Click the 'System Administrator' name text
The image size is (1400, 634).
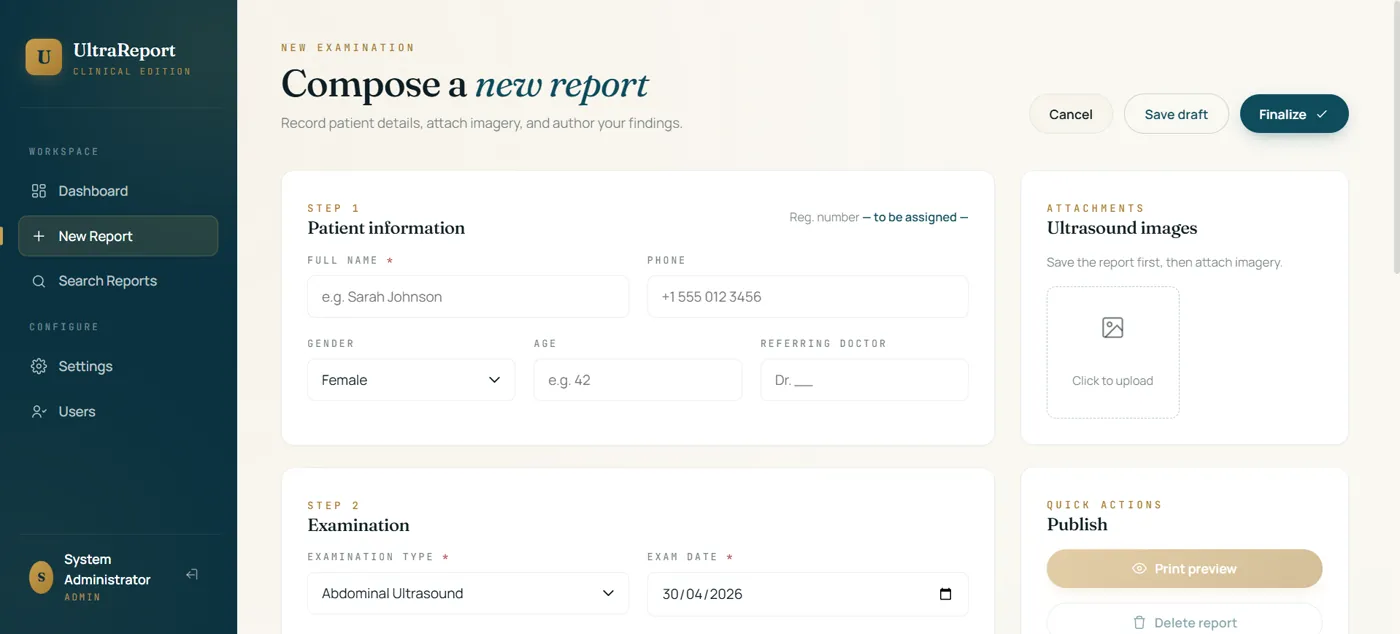tap(107, 569)
